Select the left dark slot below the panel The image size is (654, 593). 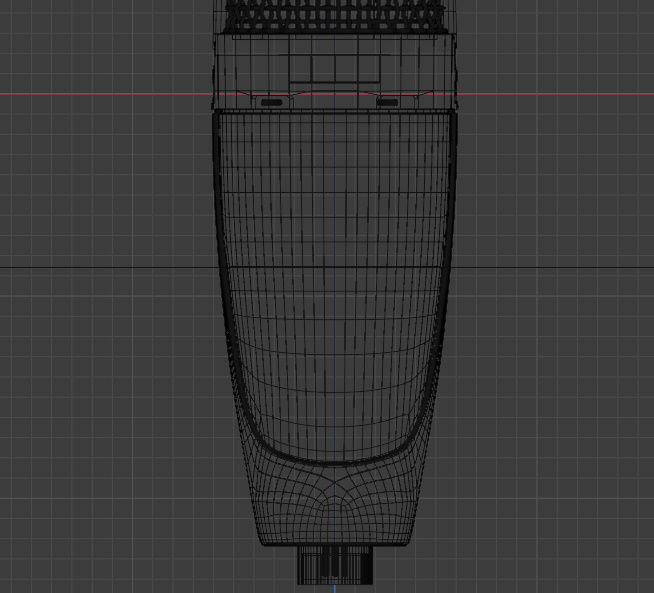click(272, 102)
